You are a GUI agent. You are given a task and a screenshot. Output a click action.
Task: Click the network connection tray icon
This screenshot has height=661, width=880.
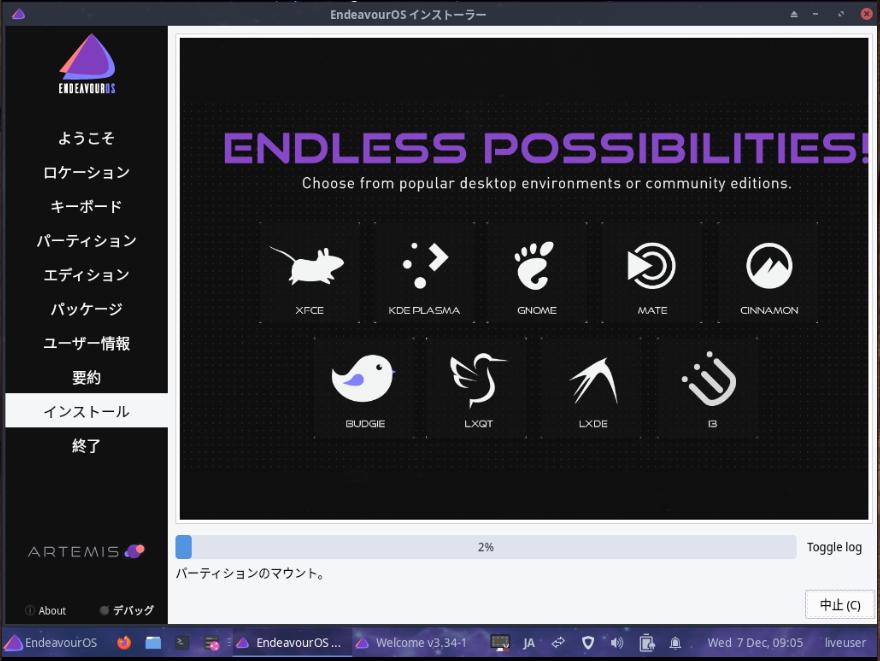(558, 642)
